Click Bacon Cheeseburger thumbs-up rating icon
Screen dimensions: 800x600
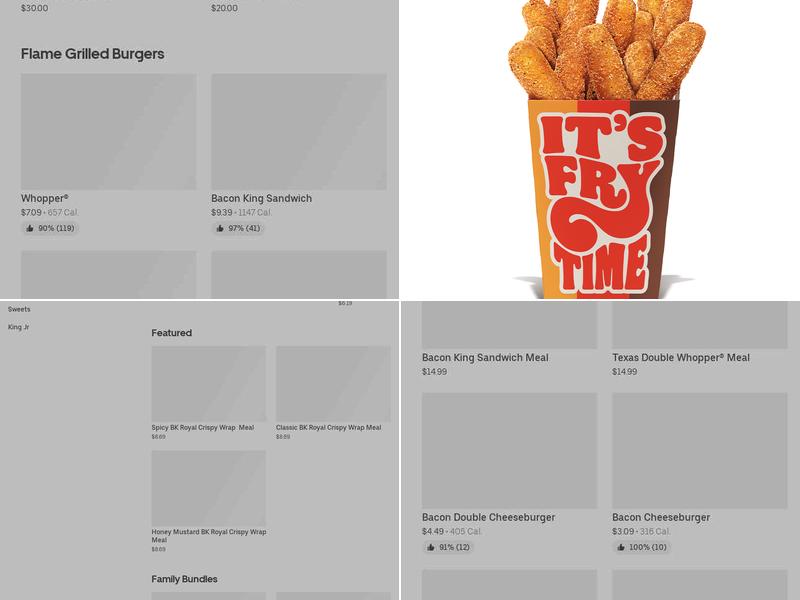621,547
